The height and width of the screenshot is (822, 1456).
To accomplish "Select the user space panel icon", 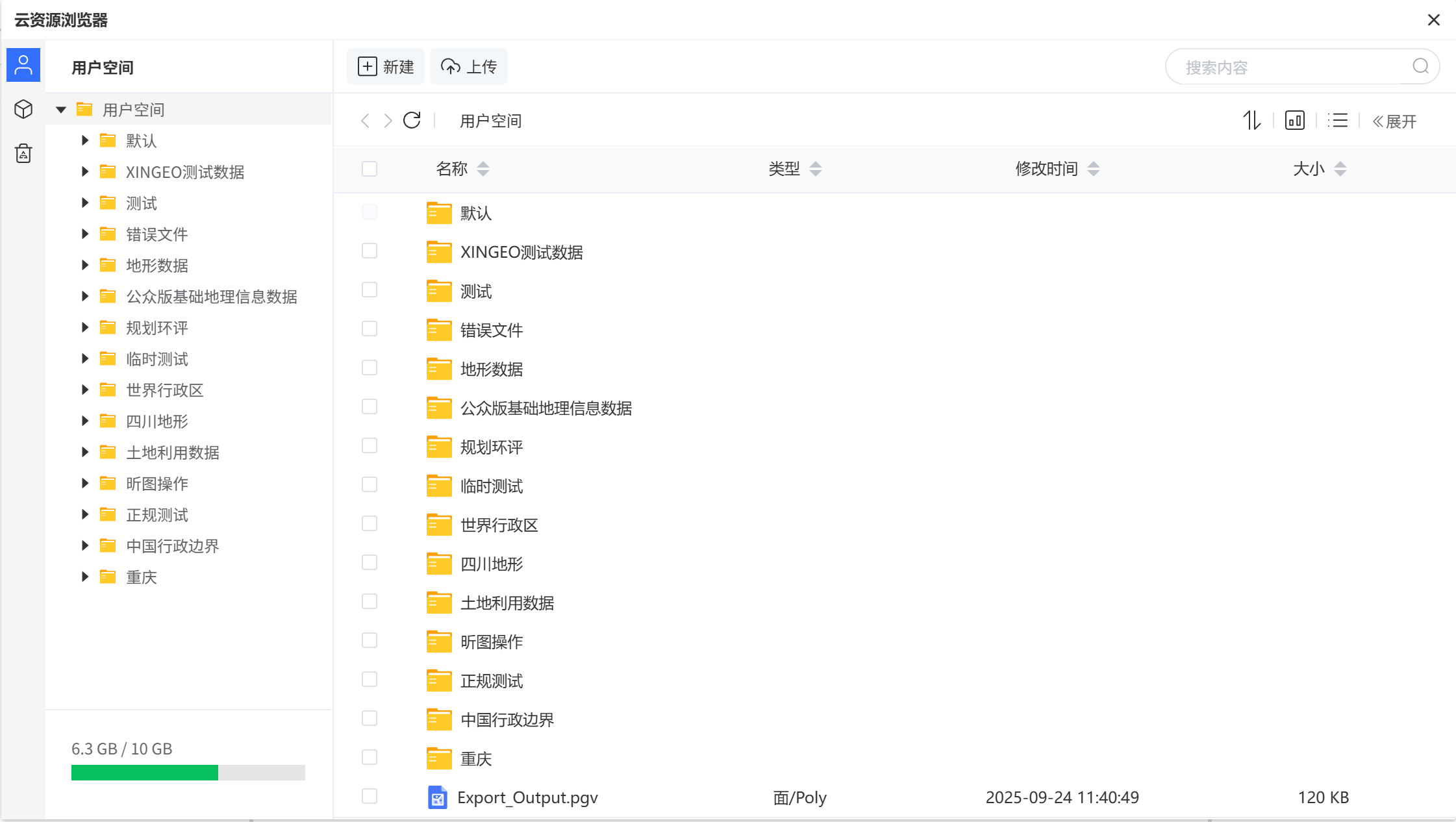I will [x=23, y=64].
